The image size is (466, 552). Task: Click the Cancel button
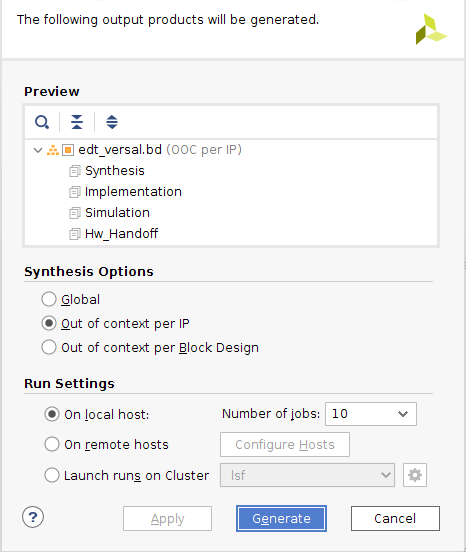click(x=395, y=519)
